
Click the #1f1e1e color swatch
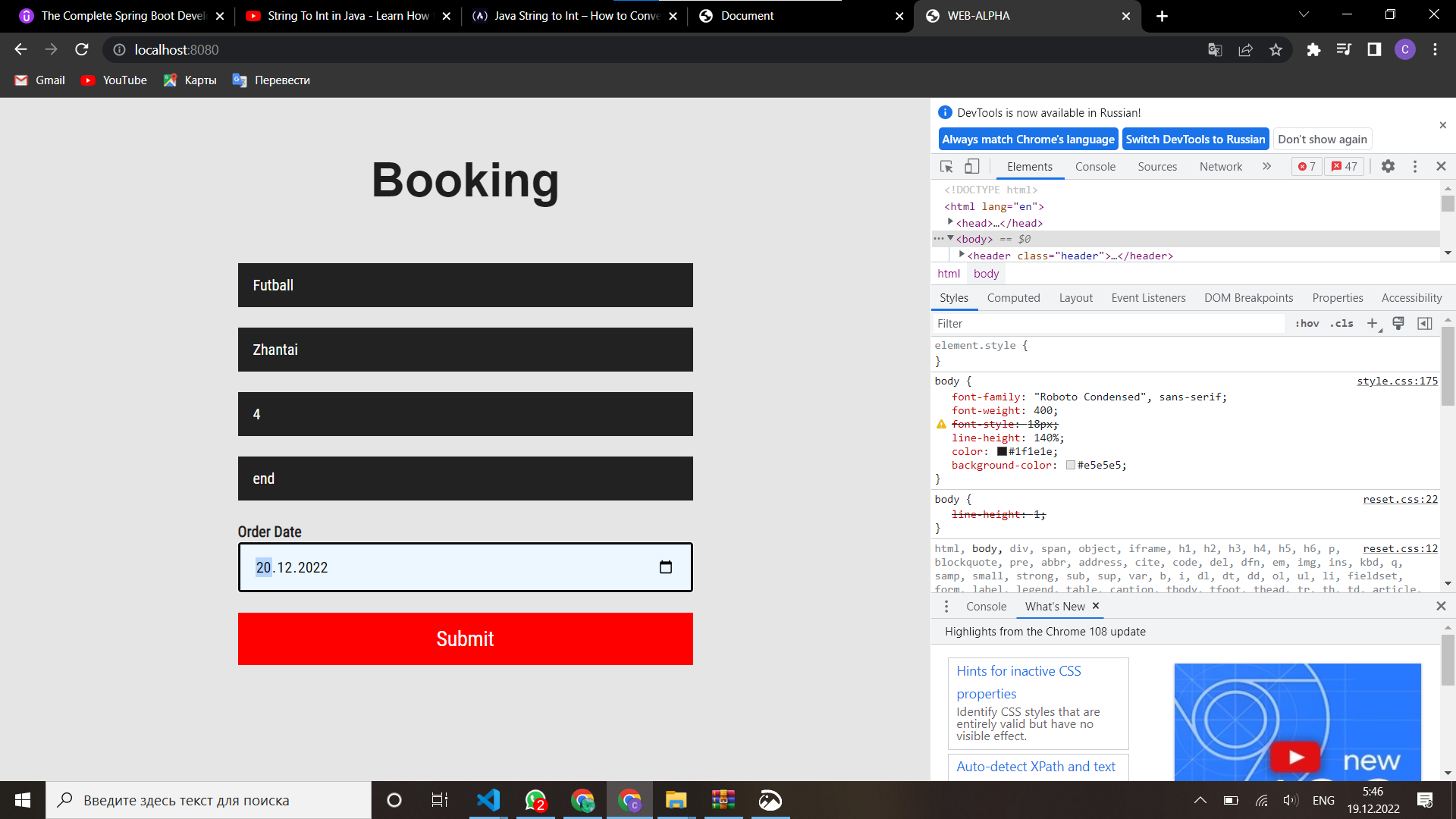[x=1002, y=451]
